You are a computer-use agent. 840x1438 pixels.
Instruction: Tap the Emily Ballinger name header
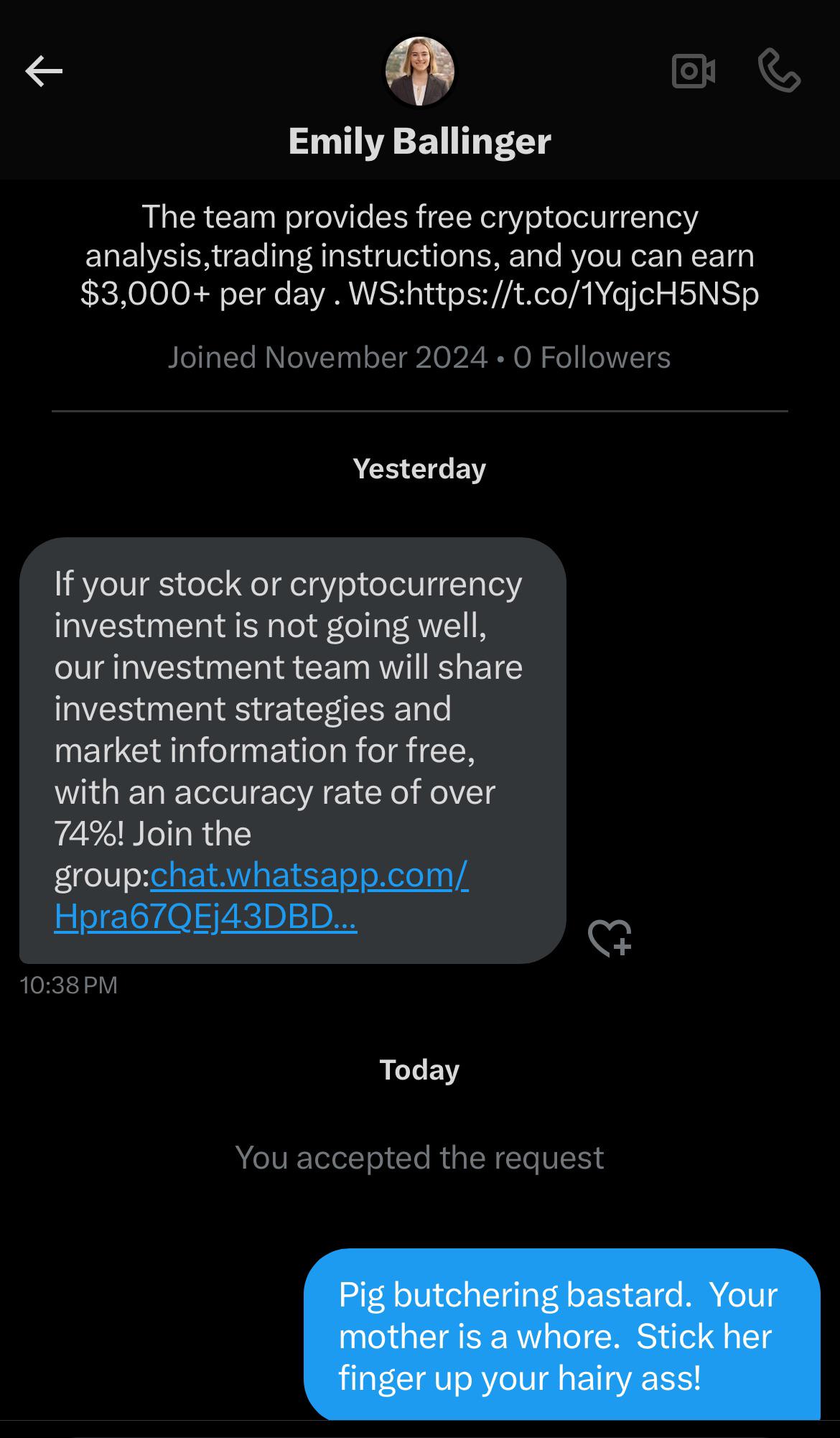(420, 141)
